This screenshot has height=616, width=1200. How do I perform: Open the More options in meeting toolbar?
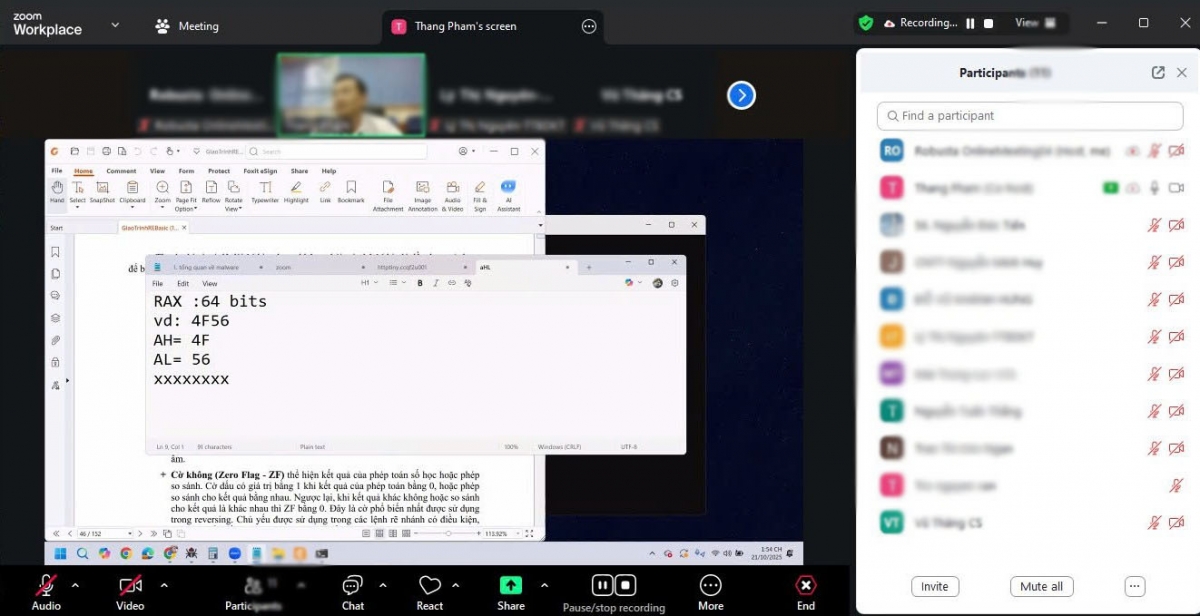point(710,591)
